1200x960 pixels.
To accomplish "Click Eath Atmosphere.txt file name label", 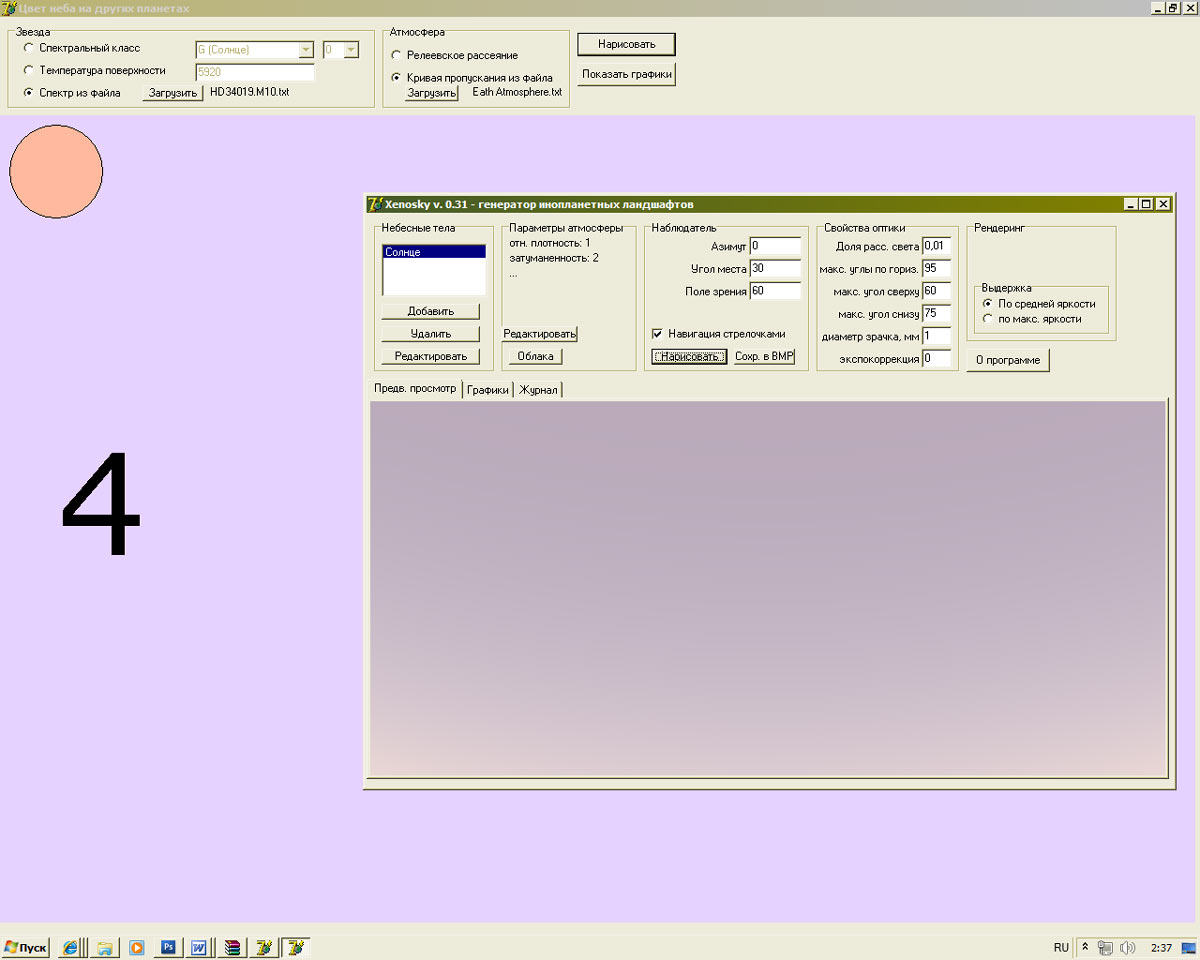I will click(517, 93).
